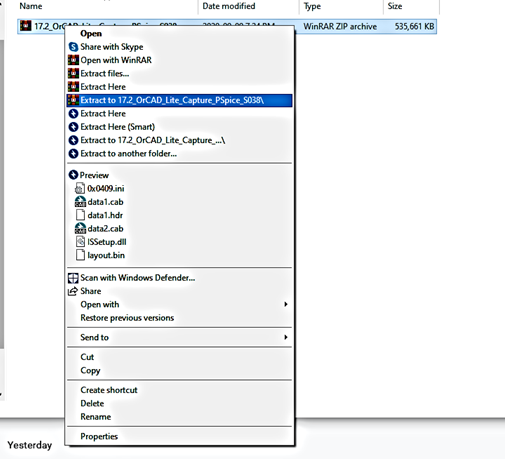The width and height of the screenshot is (505, 459).
Task: Sort by Date modified column header
Action: [x=229, y=6]
